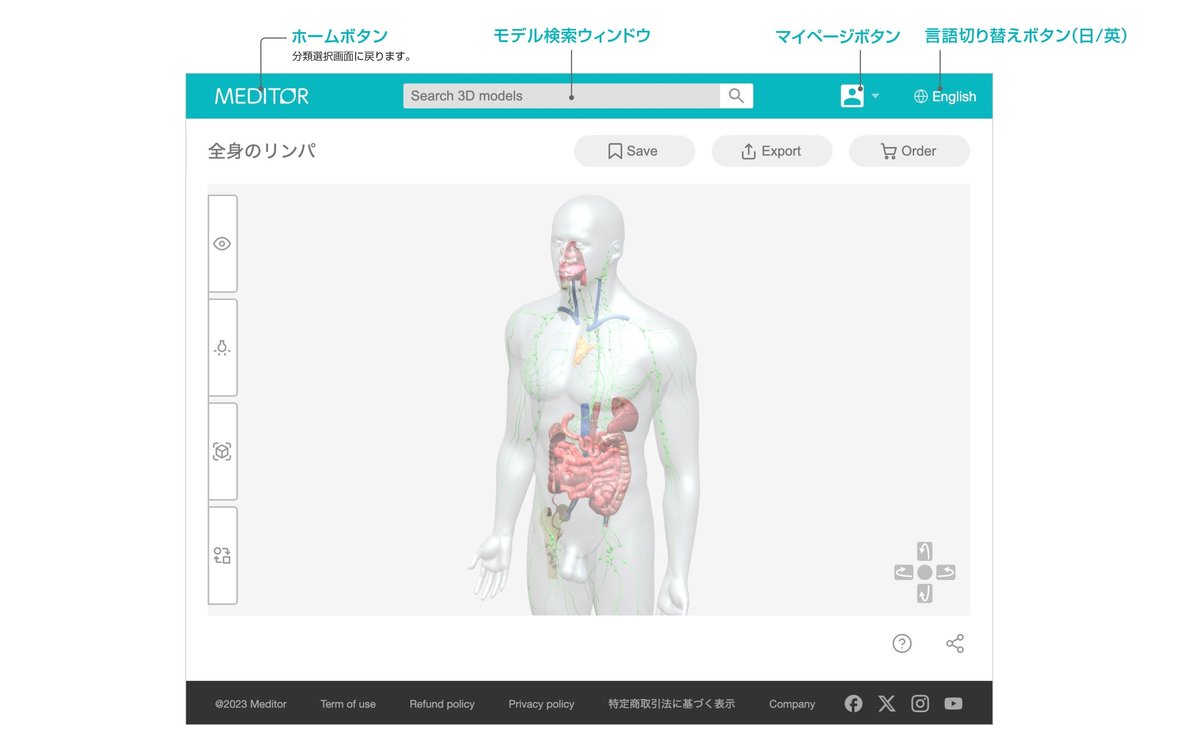Image resolution: width=1200 pixels, height=753 pixels.
Task: Open the MEDITOR home logo
Action: pos(260,96)
